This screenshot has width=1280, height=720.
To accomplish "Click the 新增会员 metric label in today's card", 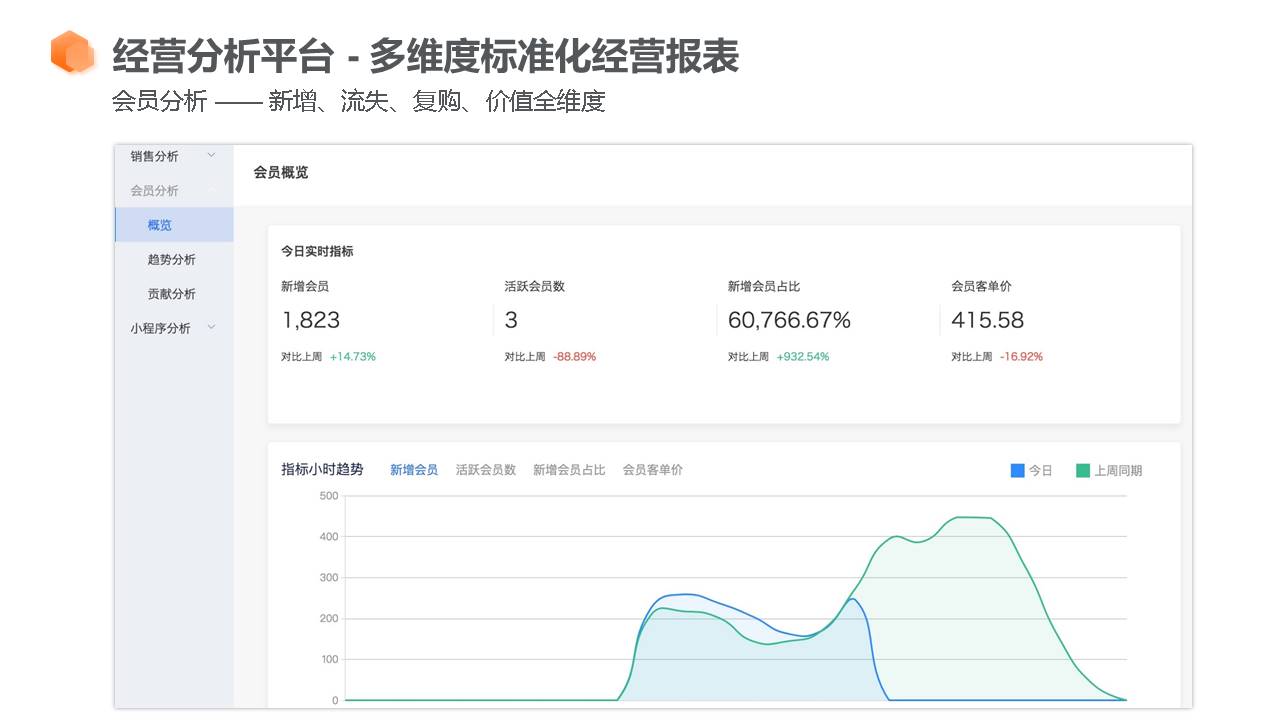I will [x=305, y=287].
